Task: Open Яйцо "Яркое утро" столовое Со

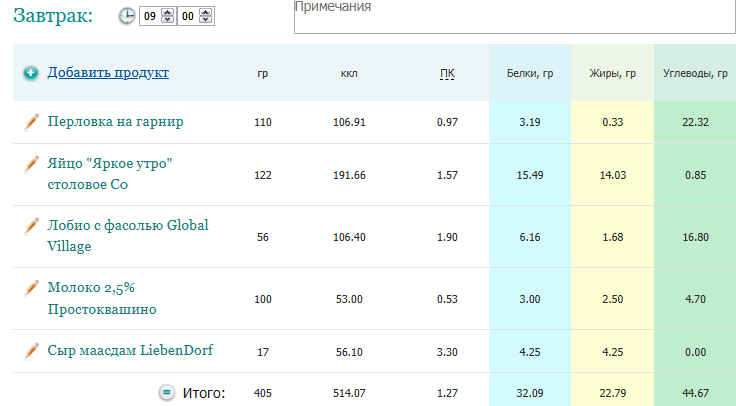Action: [110, 174]
